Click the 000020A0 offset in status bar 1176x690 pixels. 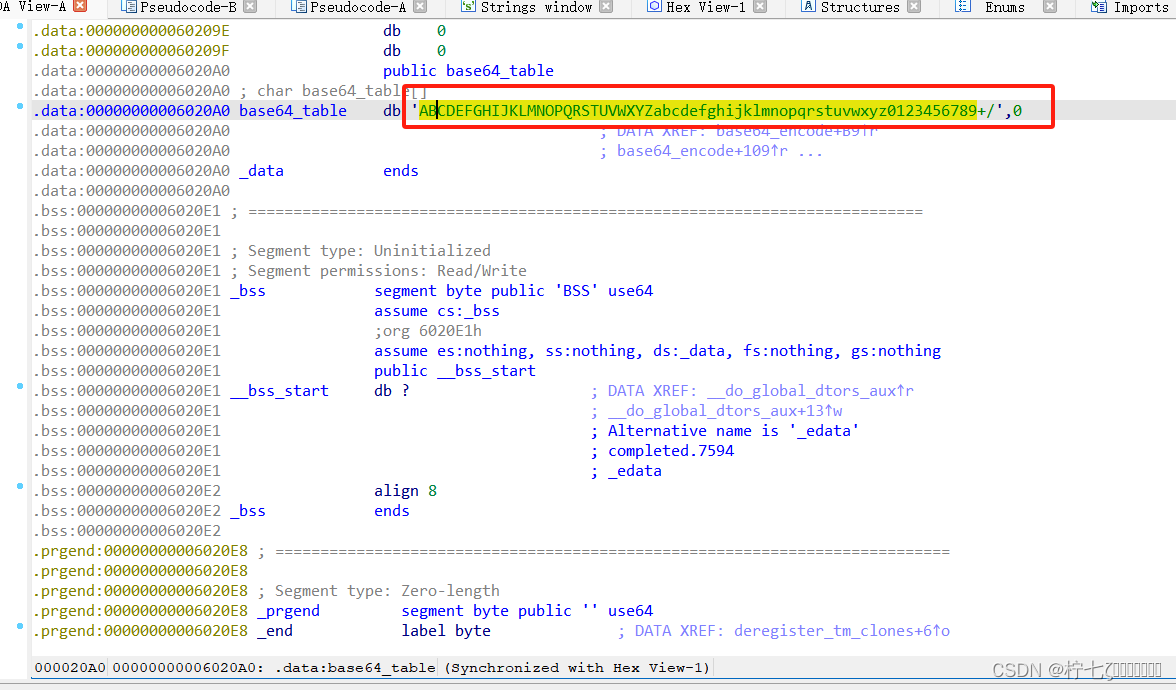tap(70, 668)
